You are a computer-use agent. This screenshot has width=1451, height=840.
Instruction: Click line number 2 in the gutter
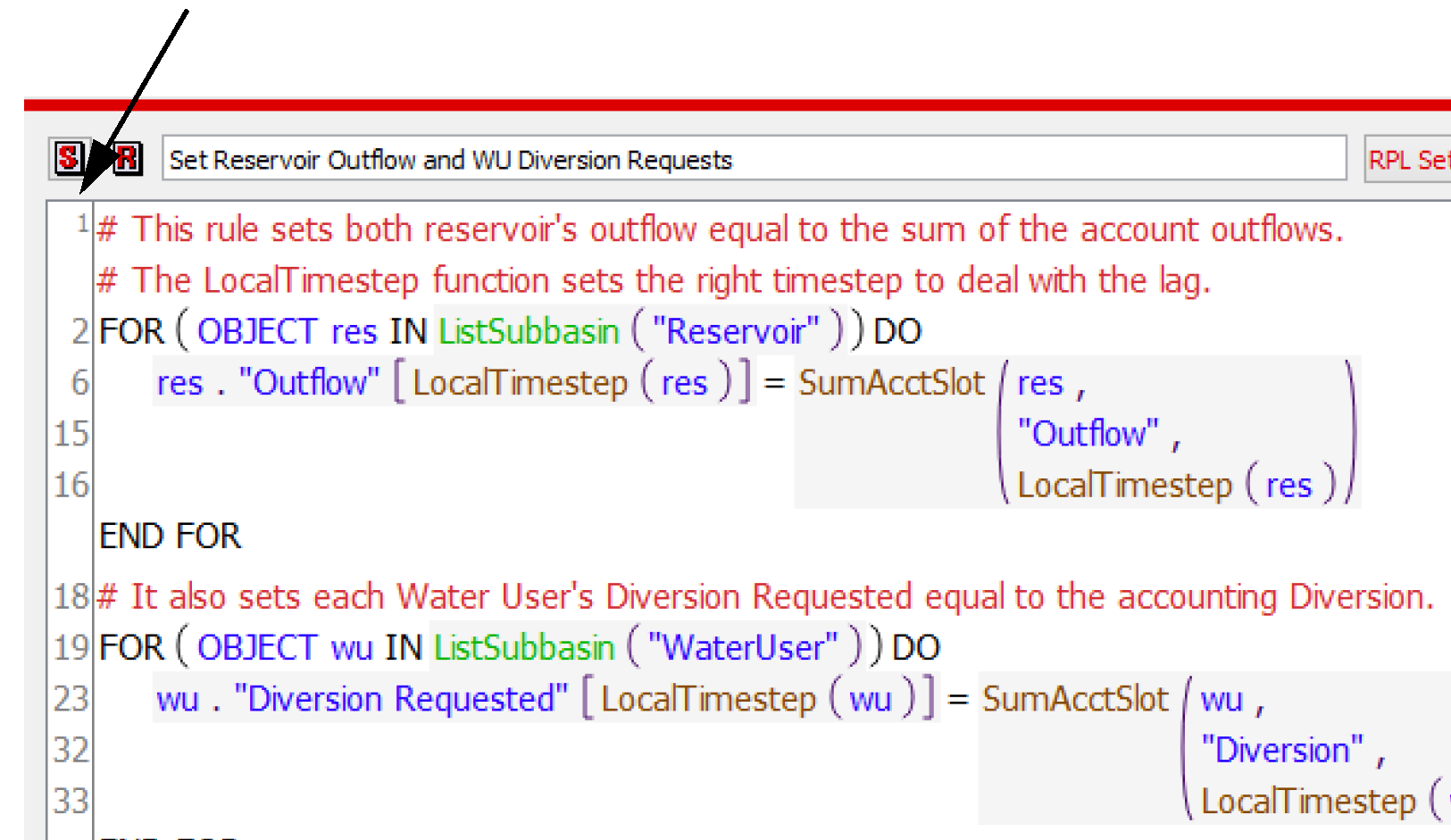(79, 332)
